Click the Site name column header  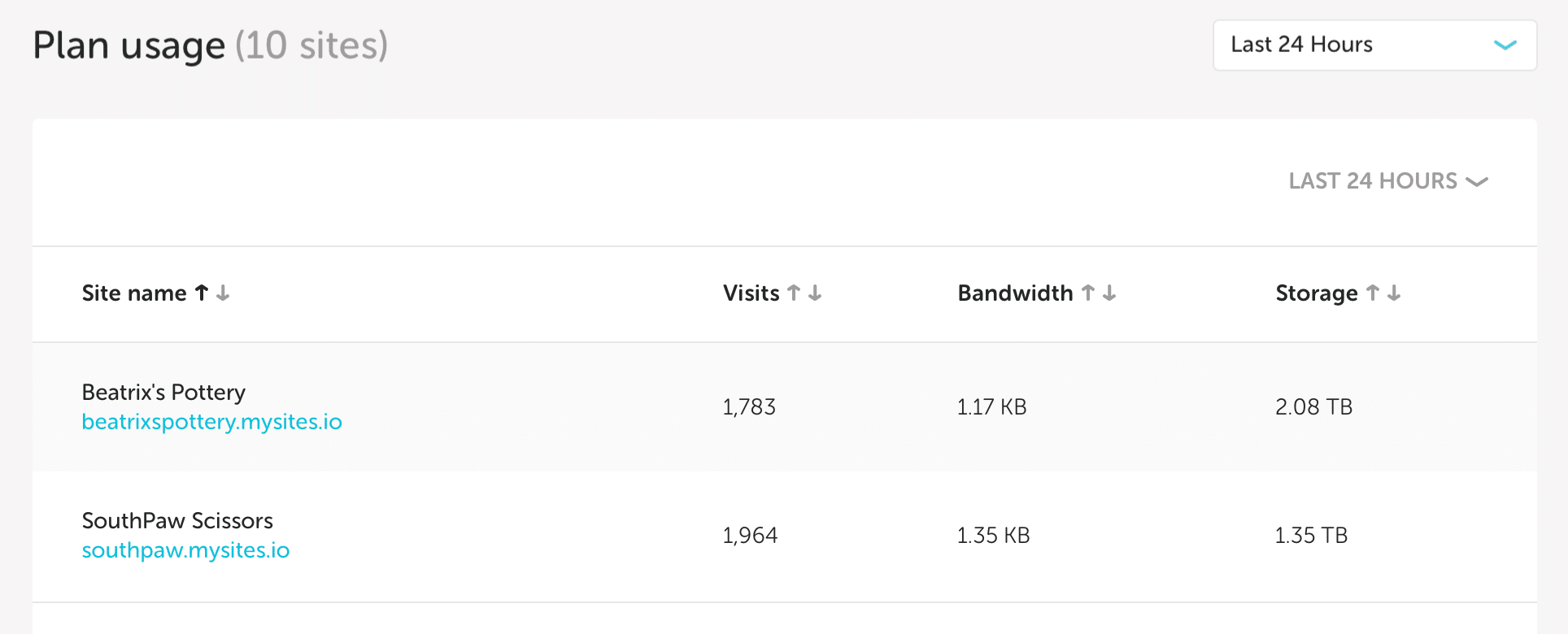[x=134, y=293]
